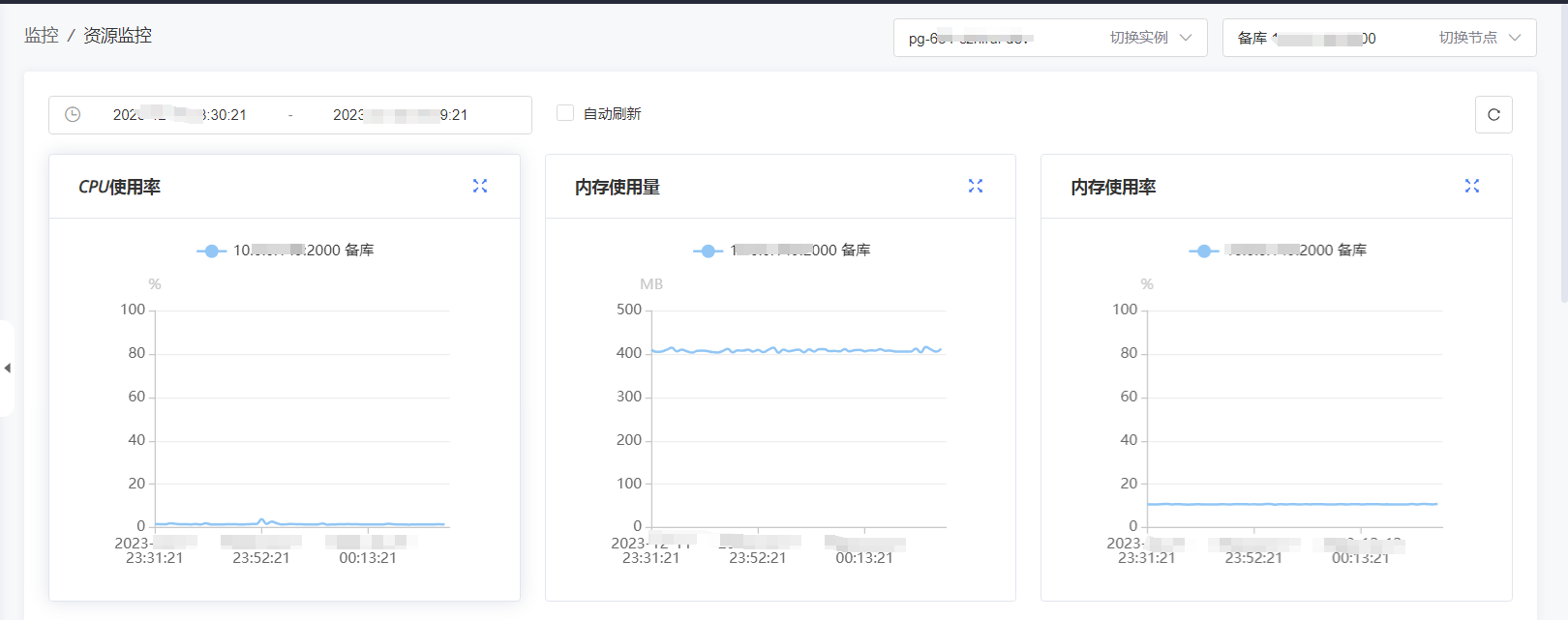Toggle CPU使用率 legend series marker
The height and width of the screenshot is (620, 1568).
[211, 251]
